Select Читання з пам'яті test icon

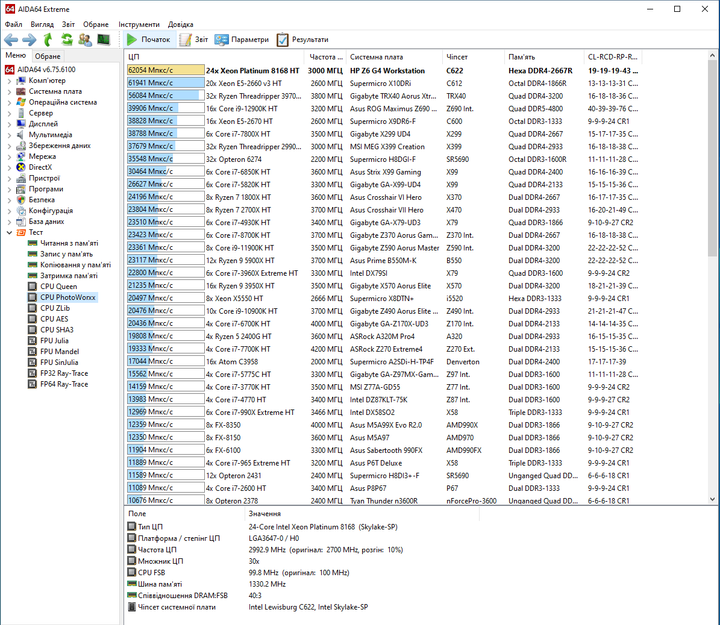click(32, 243)
